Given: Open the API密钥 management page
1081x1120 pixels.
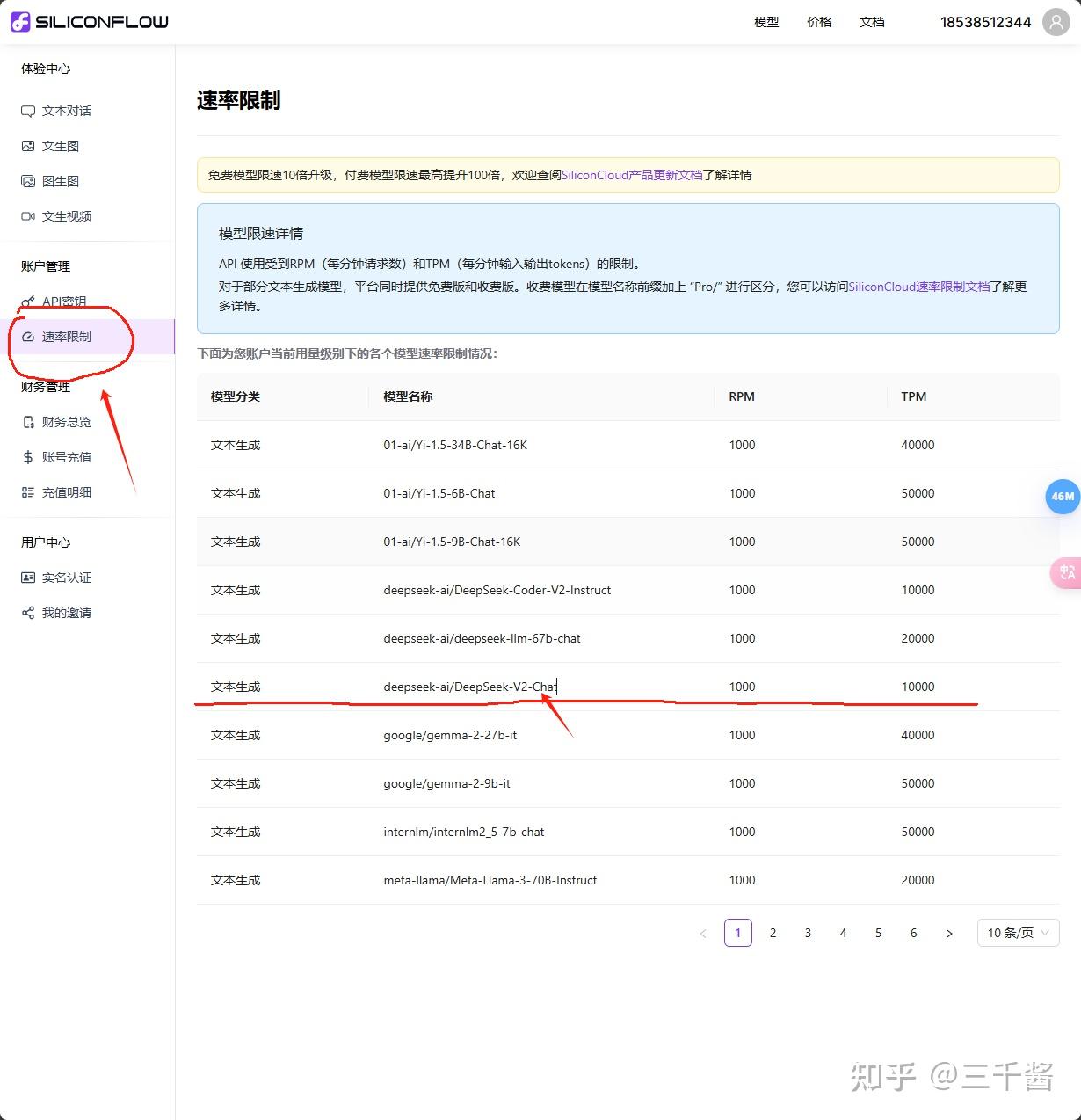Looking at the screenshot, I should pos(64,302).
